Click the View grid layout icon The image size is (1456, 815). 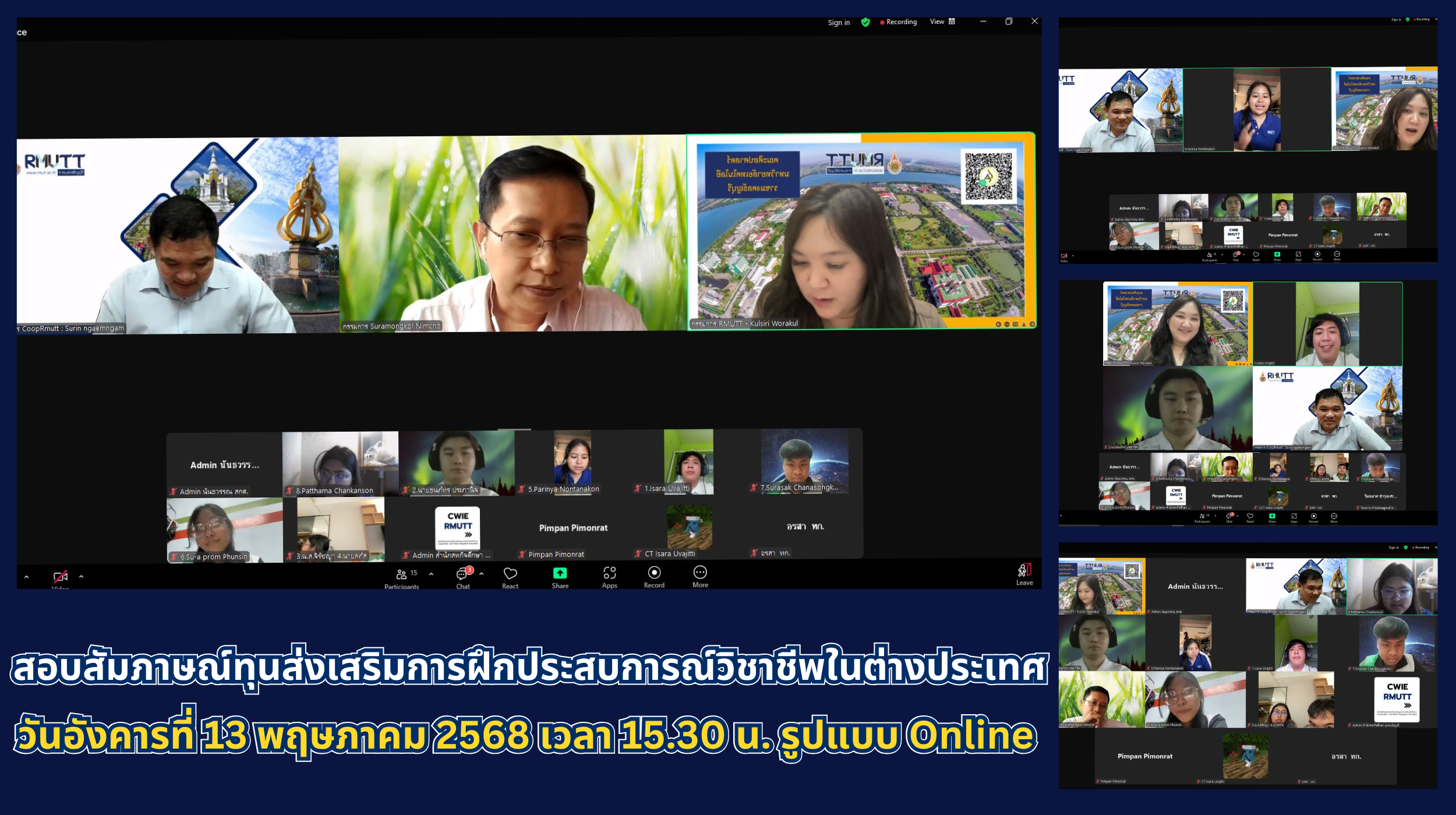[952, 22]
